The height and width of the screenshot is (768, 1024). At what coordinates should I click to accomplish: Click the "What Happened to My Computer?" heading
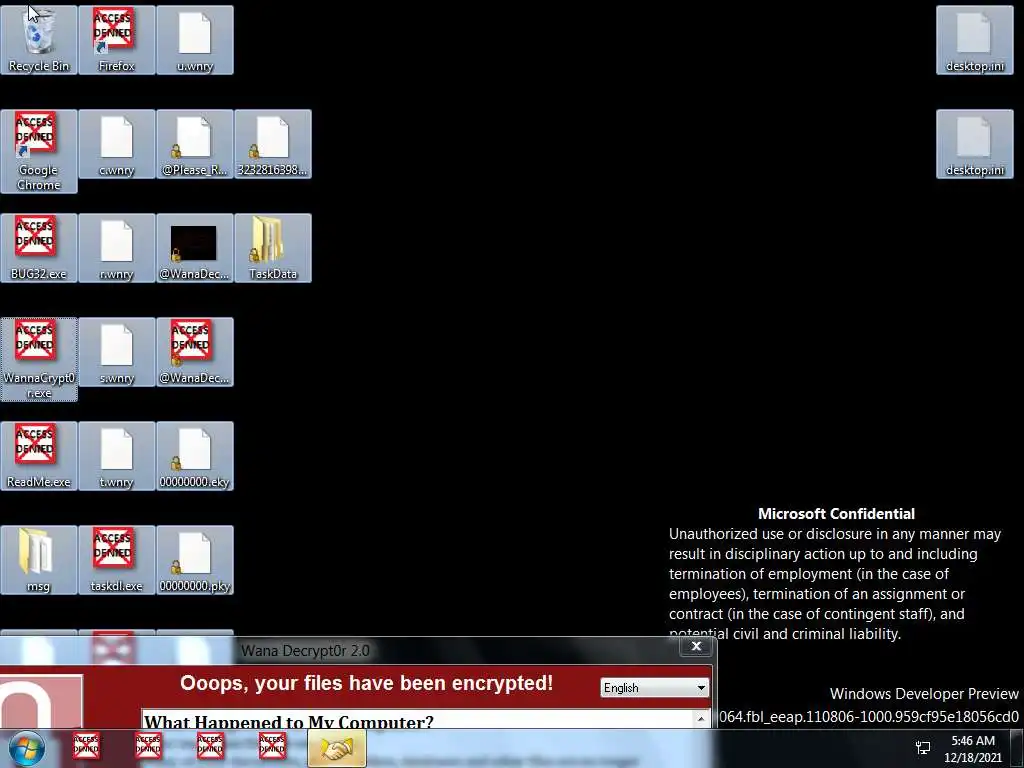pos(288,722)
